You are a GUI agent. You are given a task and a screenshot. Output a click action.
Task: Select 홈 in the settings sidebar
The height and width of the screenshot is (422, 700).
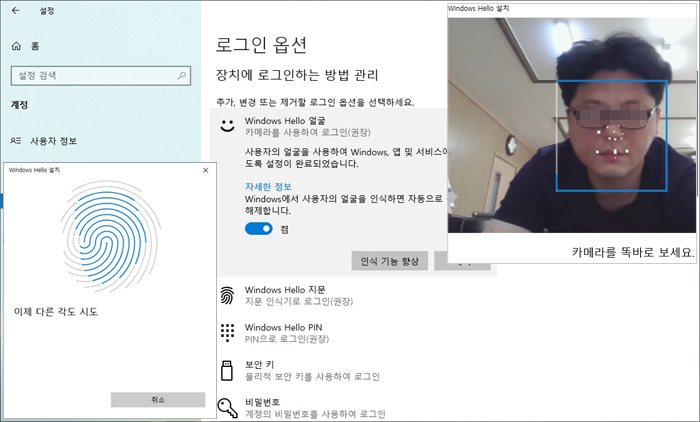35,46
